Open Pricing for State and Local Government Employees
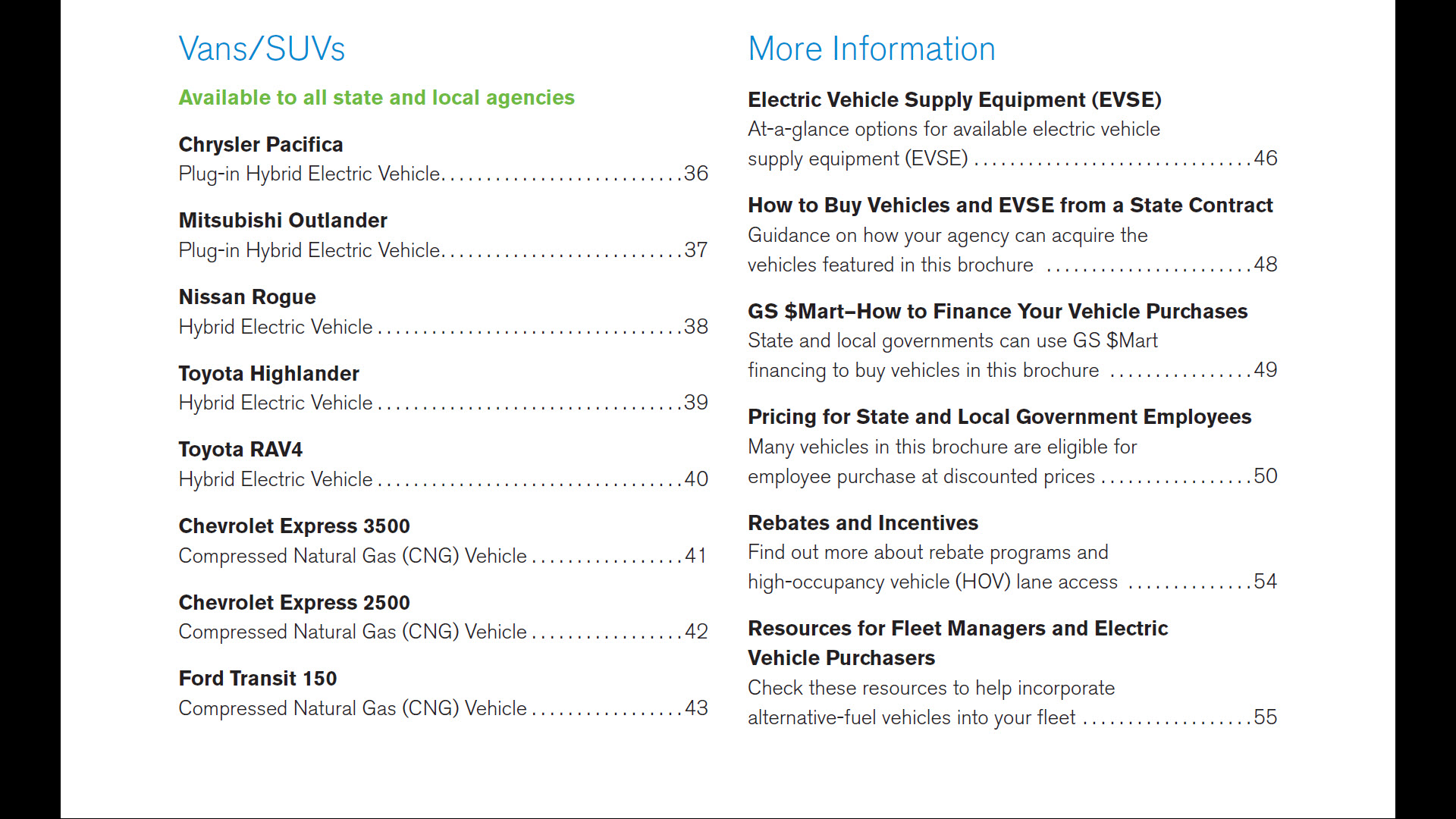 tap(999, 416)
